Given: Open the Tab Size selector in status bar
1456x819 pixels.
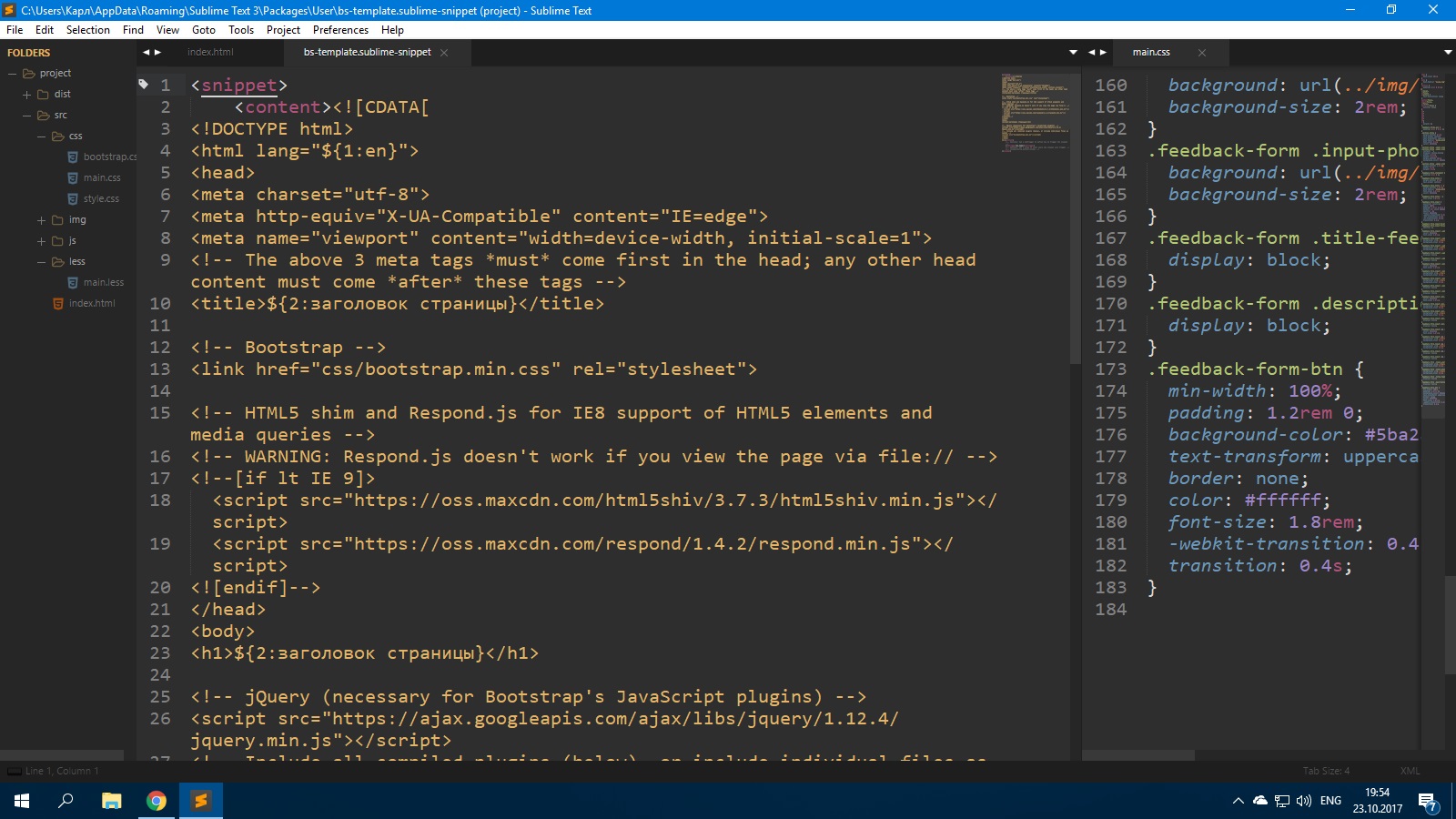Looking at the screenshot, I should pyautogui.click(x=1326, y=772).
